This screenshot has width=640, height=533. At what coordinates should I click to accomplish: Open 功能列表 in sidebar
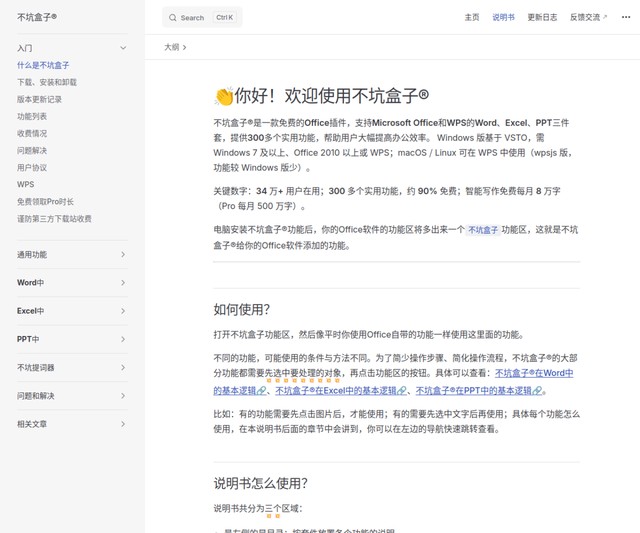point(32,117)
